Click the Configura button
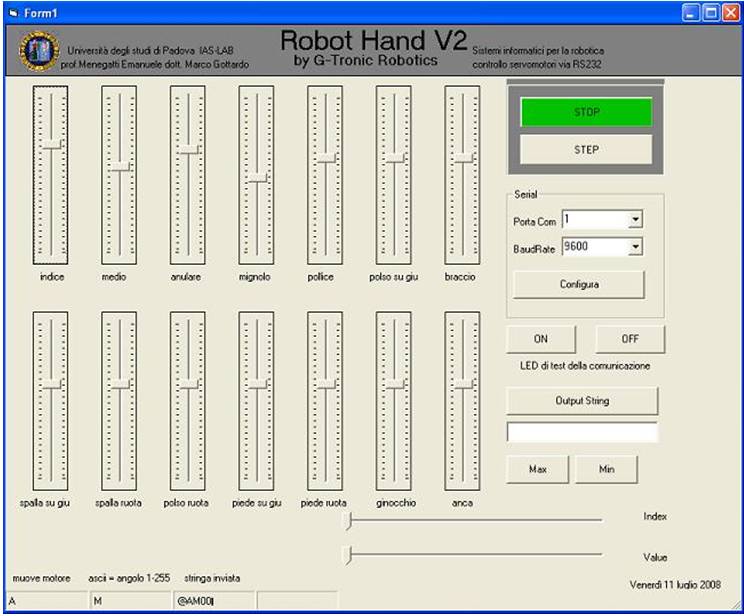 (x=579, y=284)
